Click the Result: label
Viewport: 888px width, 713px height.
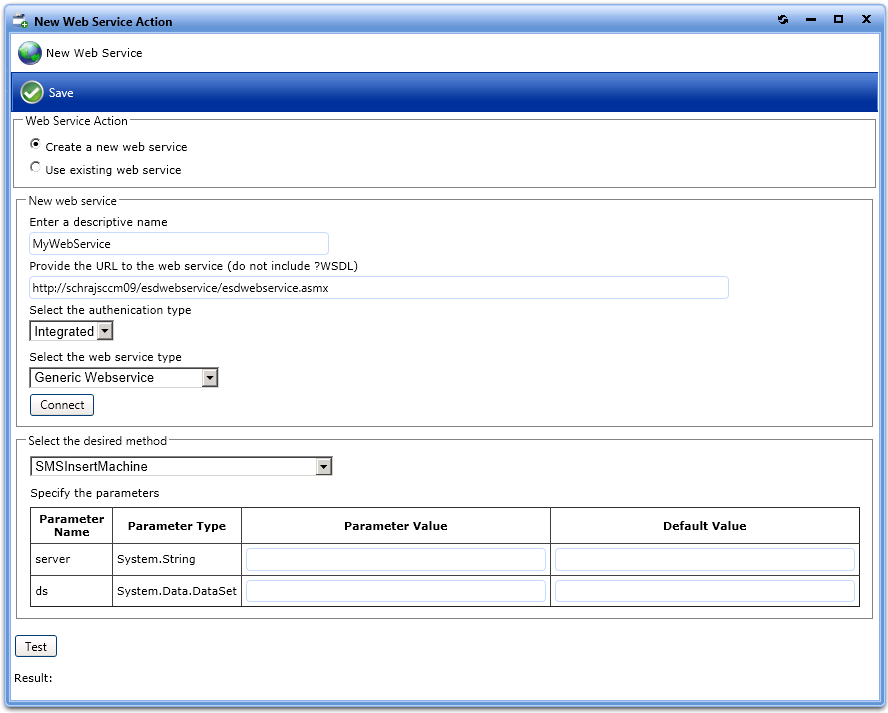click(x=33, y=678)
